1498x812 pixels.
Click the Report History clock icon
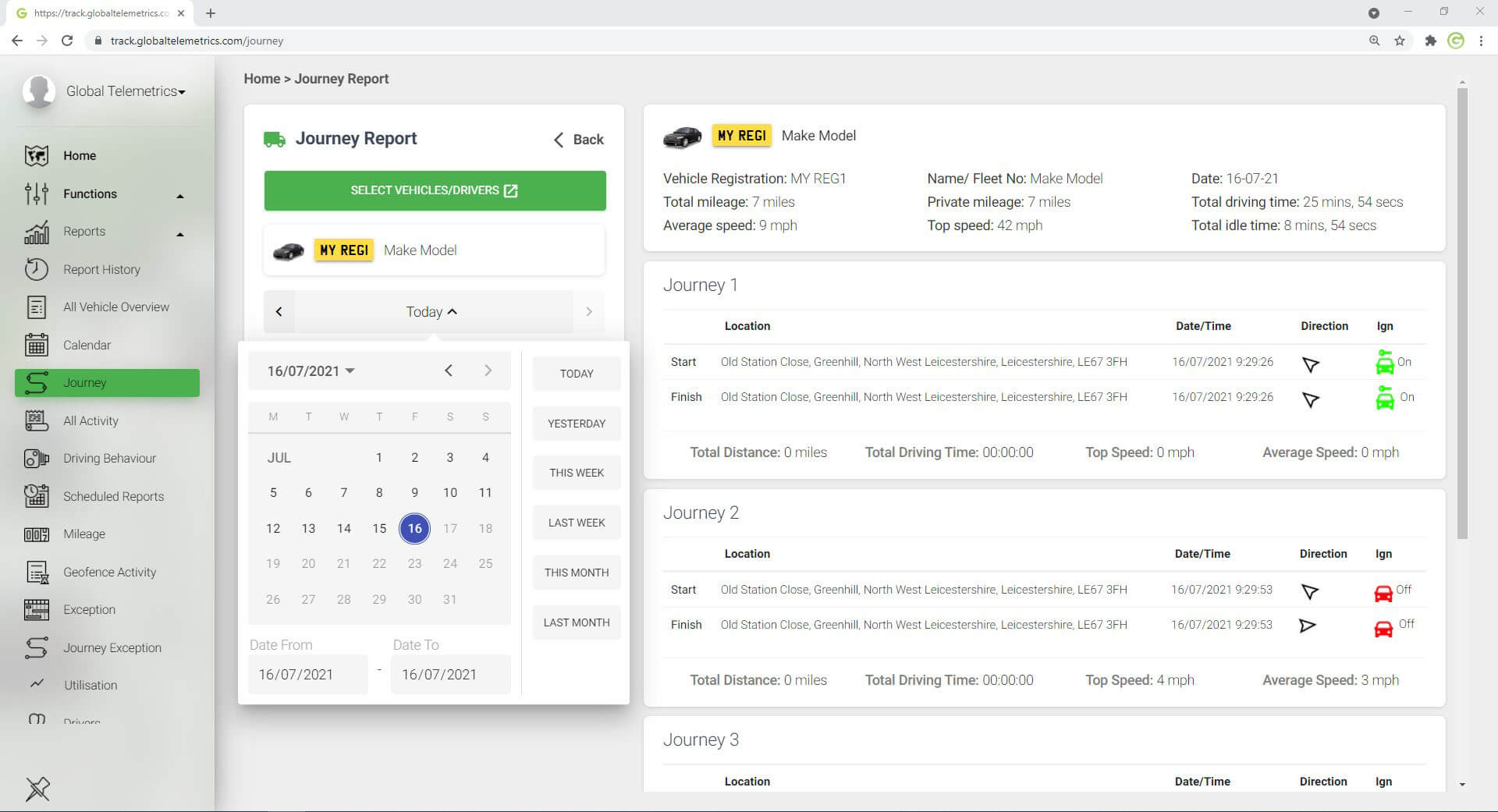37,269
